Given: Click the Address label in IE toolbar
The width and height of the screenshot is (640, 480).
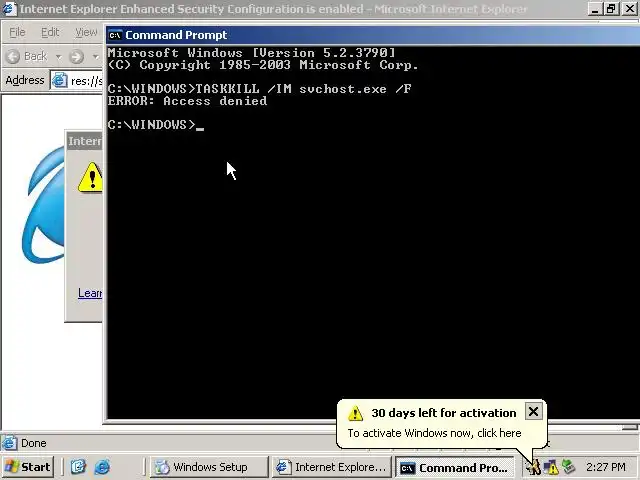Looking at the screenshot, I should 25,80.
